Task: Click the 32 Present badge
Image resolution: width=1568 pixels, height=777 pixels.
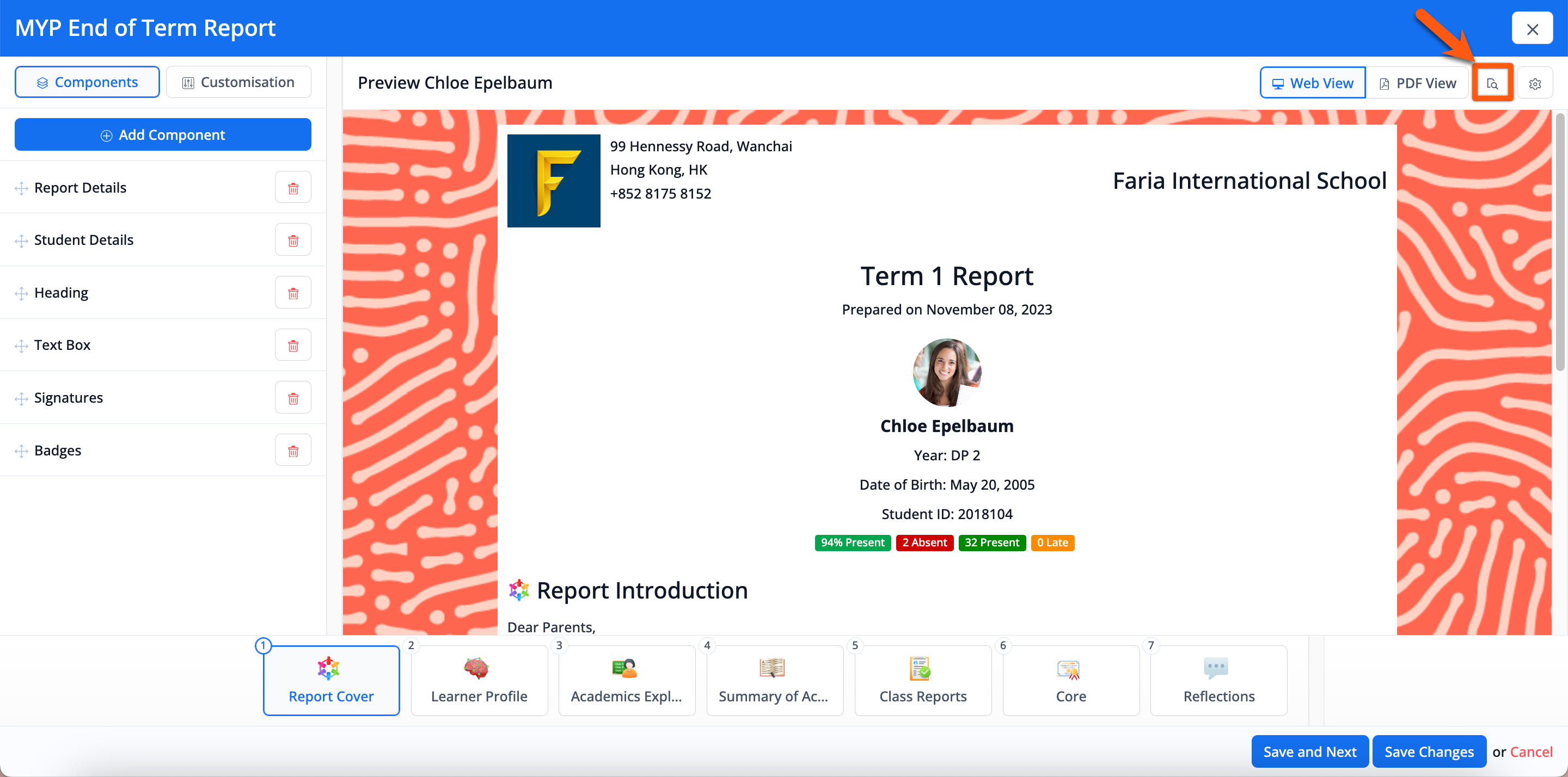Action: [x=991, y=542]
